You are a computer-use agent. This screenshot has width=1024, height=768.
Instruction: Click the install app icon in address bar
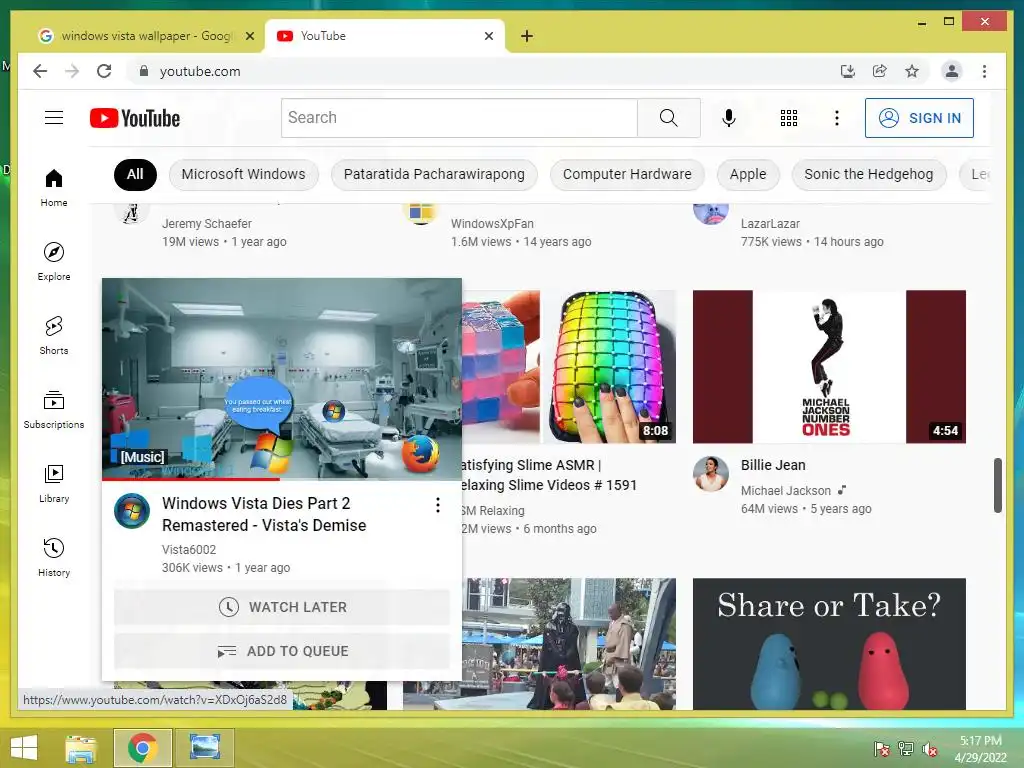point(848,71)
